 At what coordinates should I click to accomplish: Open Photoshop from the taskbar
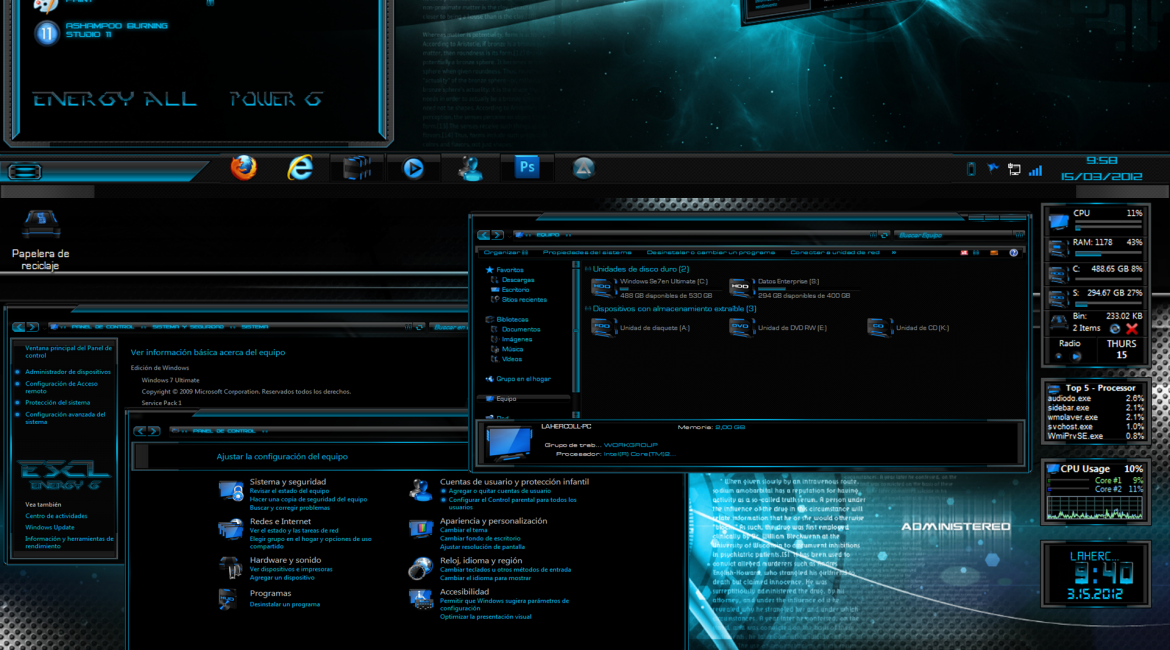[x=527, y=168]
